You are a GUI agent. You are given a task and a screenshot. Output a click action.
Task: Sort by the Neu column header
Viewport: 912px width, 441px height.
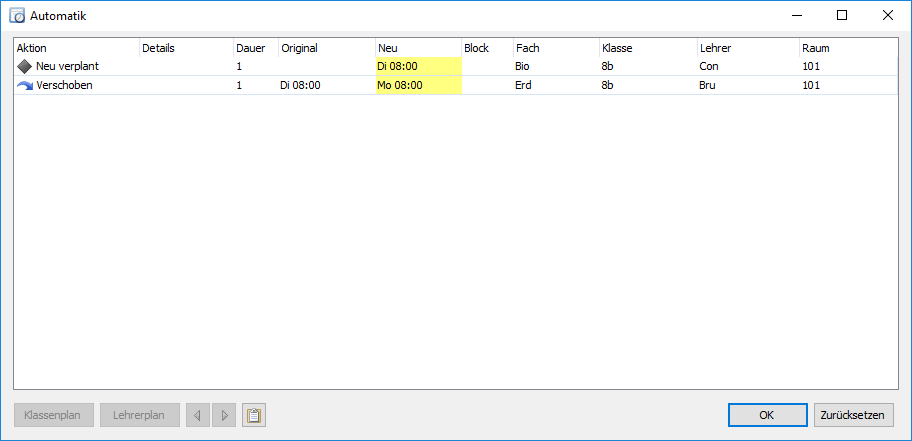[419, 48]
